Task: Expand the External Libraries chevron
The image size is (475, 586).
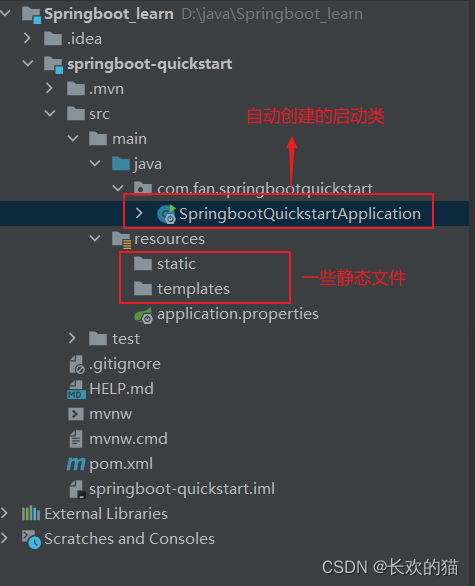Action: click(x=4, y=513)
